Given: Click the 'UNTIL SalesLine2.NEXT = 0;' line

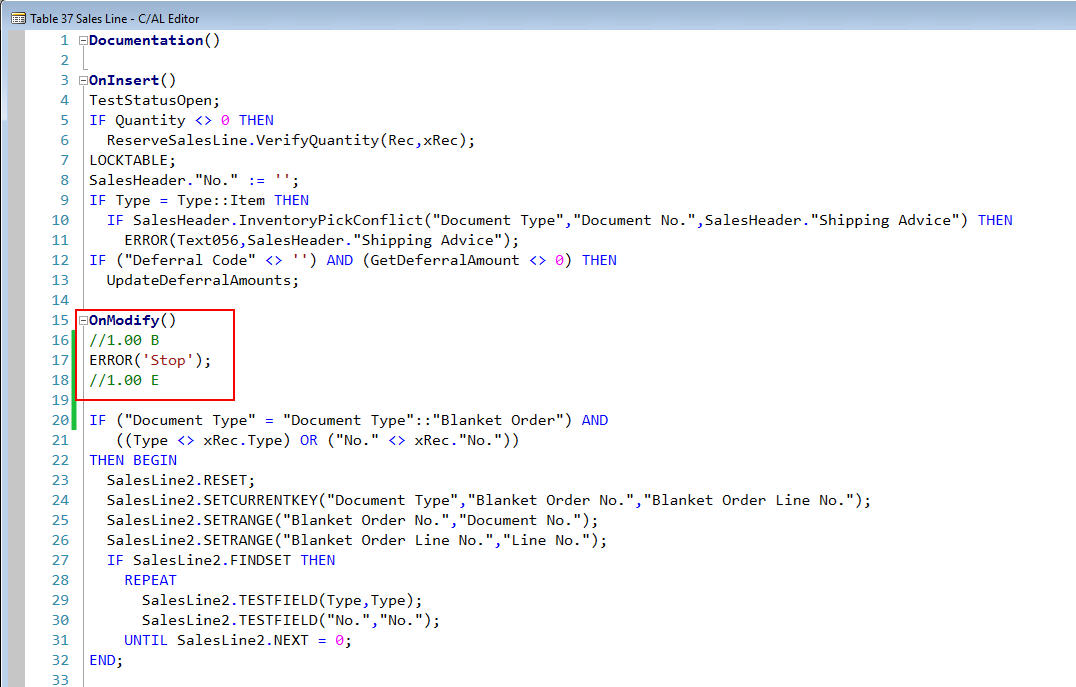Looking at the screenshot, I should 237,640.
